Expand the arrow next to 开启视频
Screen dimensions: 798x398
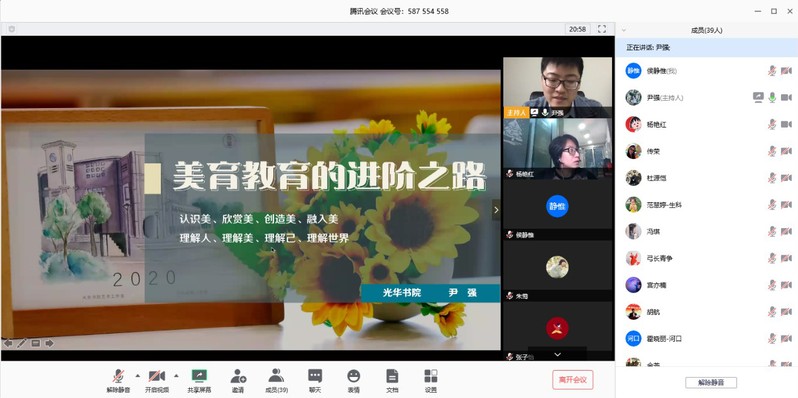click(x=176, y=376)
